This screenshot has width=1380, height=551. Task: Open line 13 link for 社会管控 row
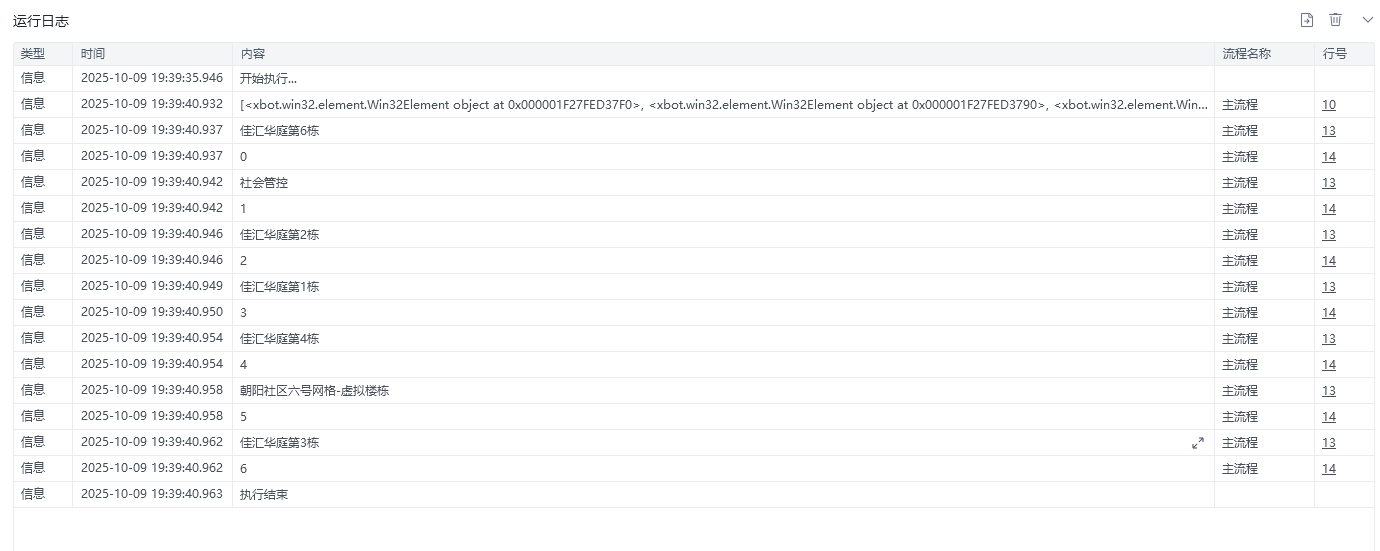[x=1329, y=183]
